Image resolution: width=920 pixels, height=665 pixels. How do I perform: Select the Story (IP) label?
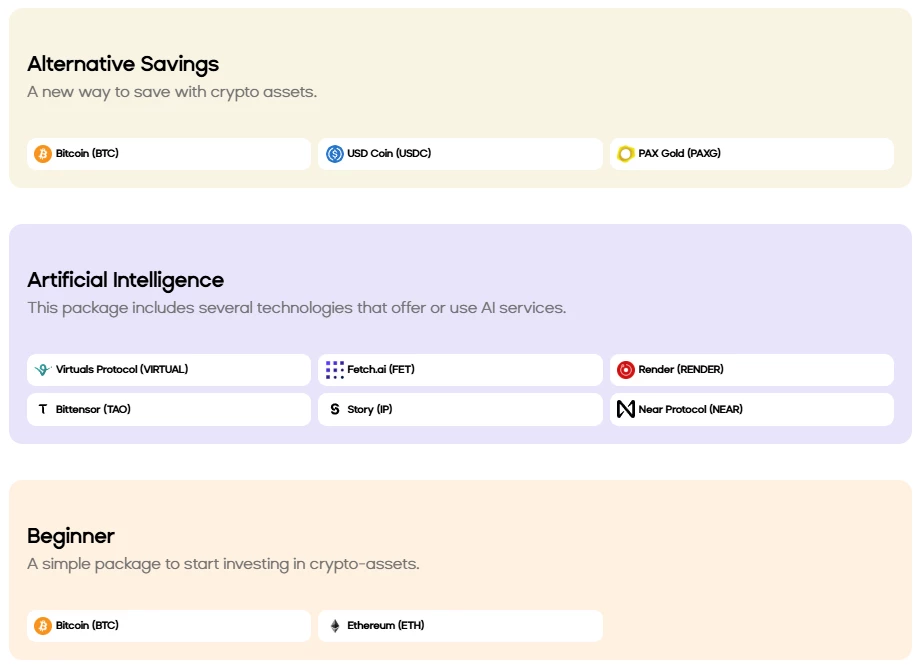click(x=370, y=409)
